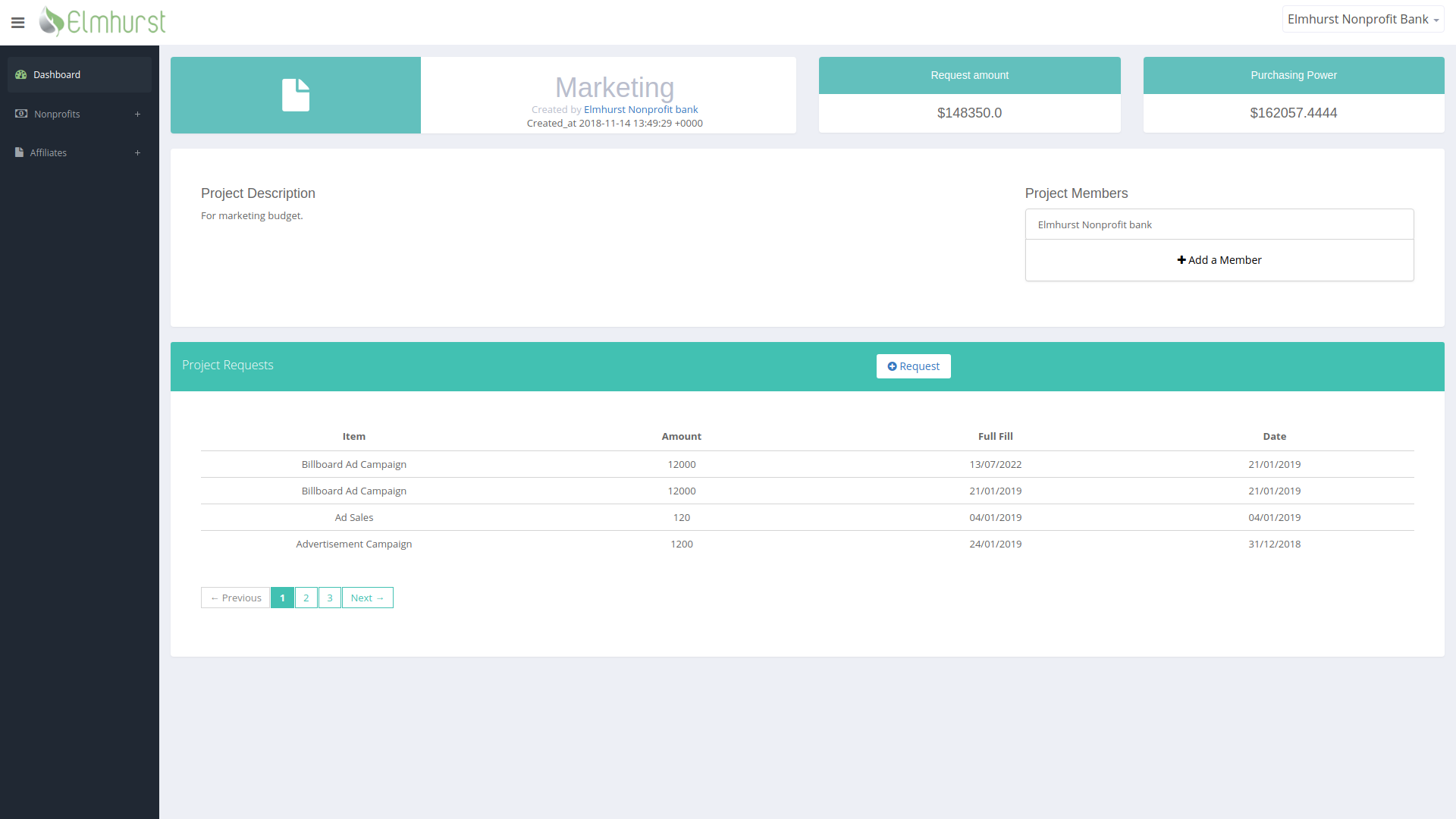Select Elmhurst Nonprofit bank in Project Members
The width and height of the screenshot is (1456, 819).
coord(1219,224)
